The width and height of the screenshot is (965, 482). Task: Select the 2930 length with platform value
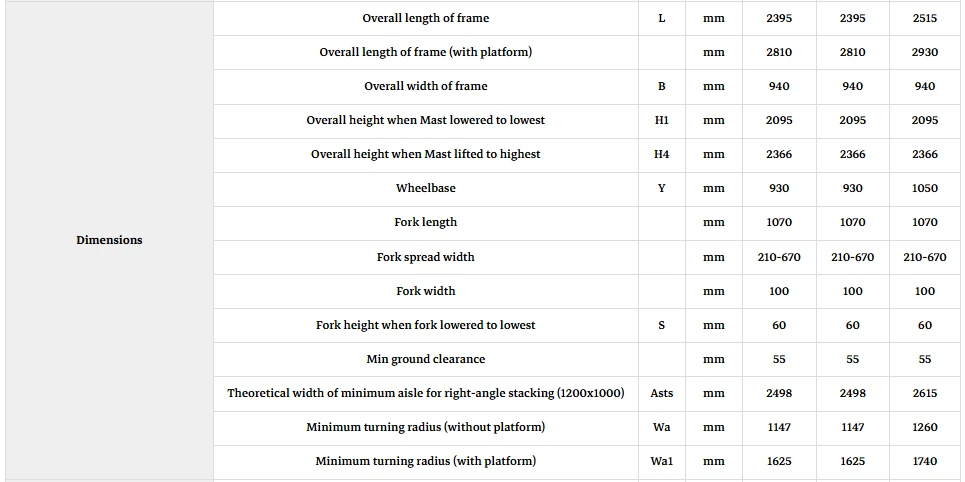(925, 52)
